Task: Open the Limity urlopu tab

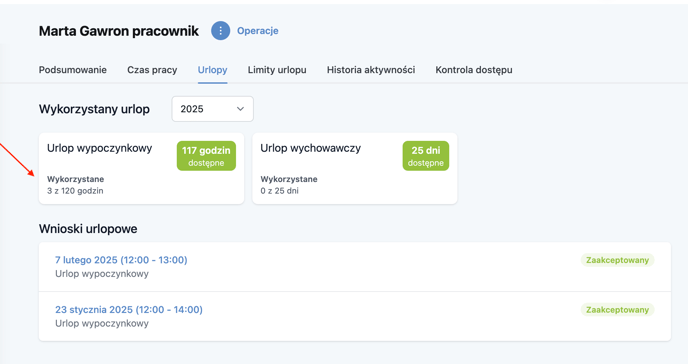Action: click(277, 70)
